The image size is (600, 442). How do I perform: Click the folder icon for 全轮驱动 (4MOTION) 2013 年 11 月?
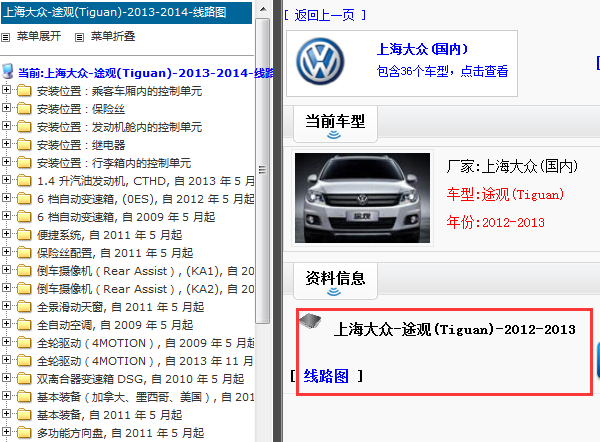click(24, 361)
